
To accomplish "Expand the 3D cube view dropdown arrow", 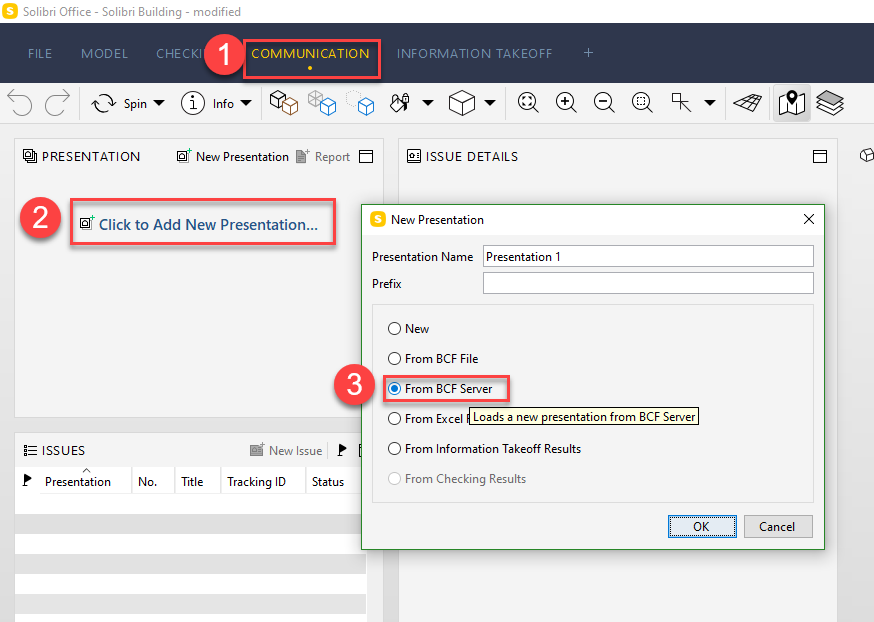I will point(490,103).
